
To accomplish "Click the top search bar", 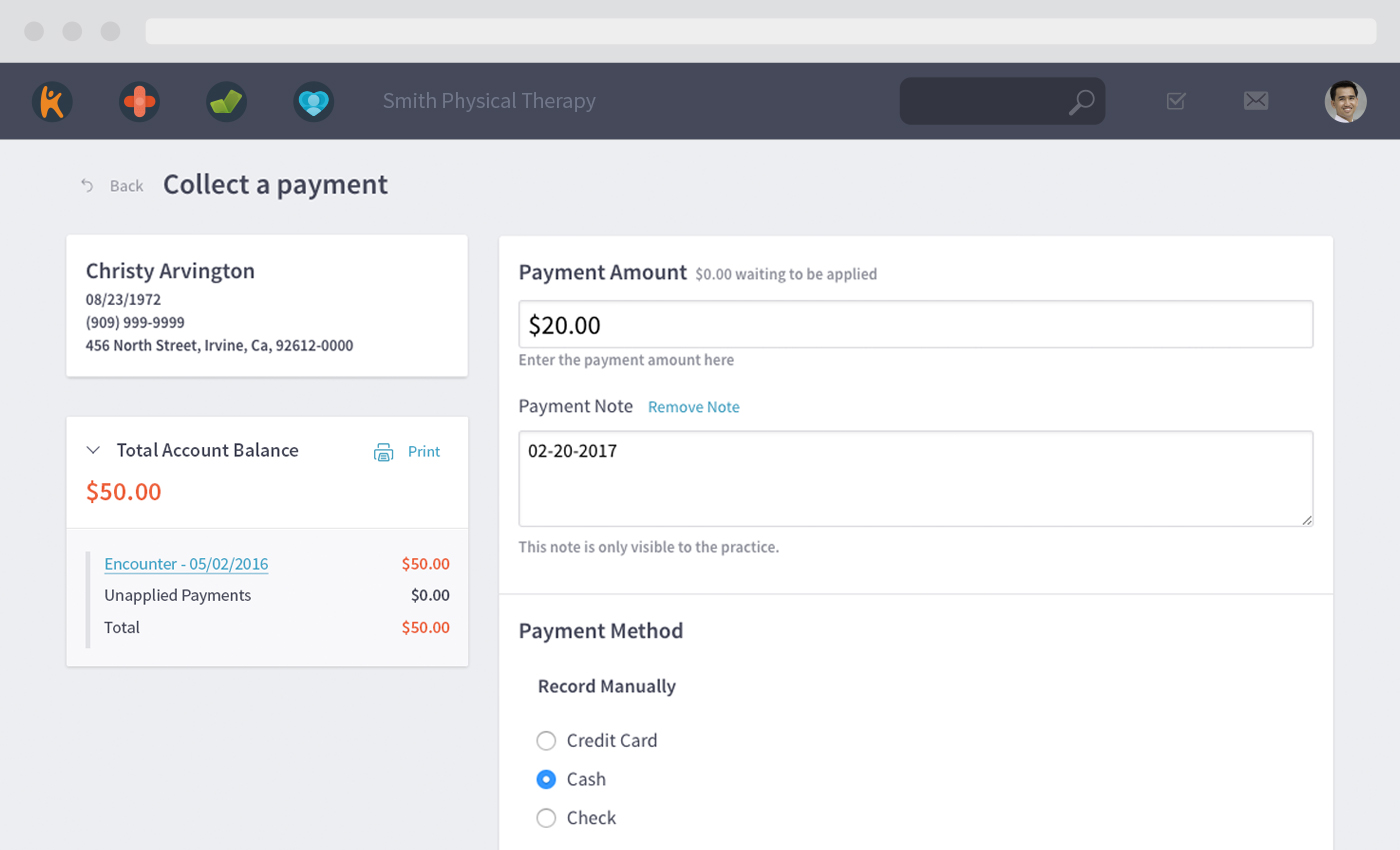I will point(1000,100).
